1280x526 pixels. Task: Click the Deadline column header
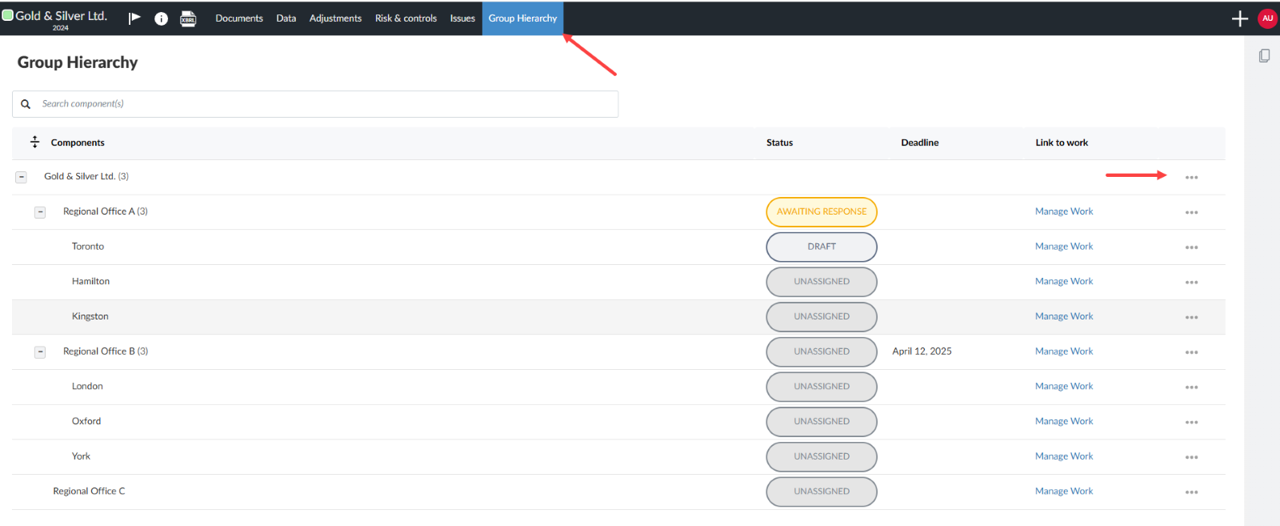point(920,142)
